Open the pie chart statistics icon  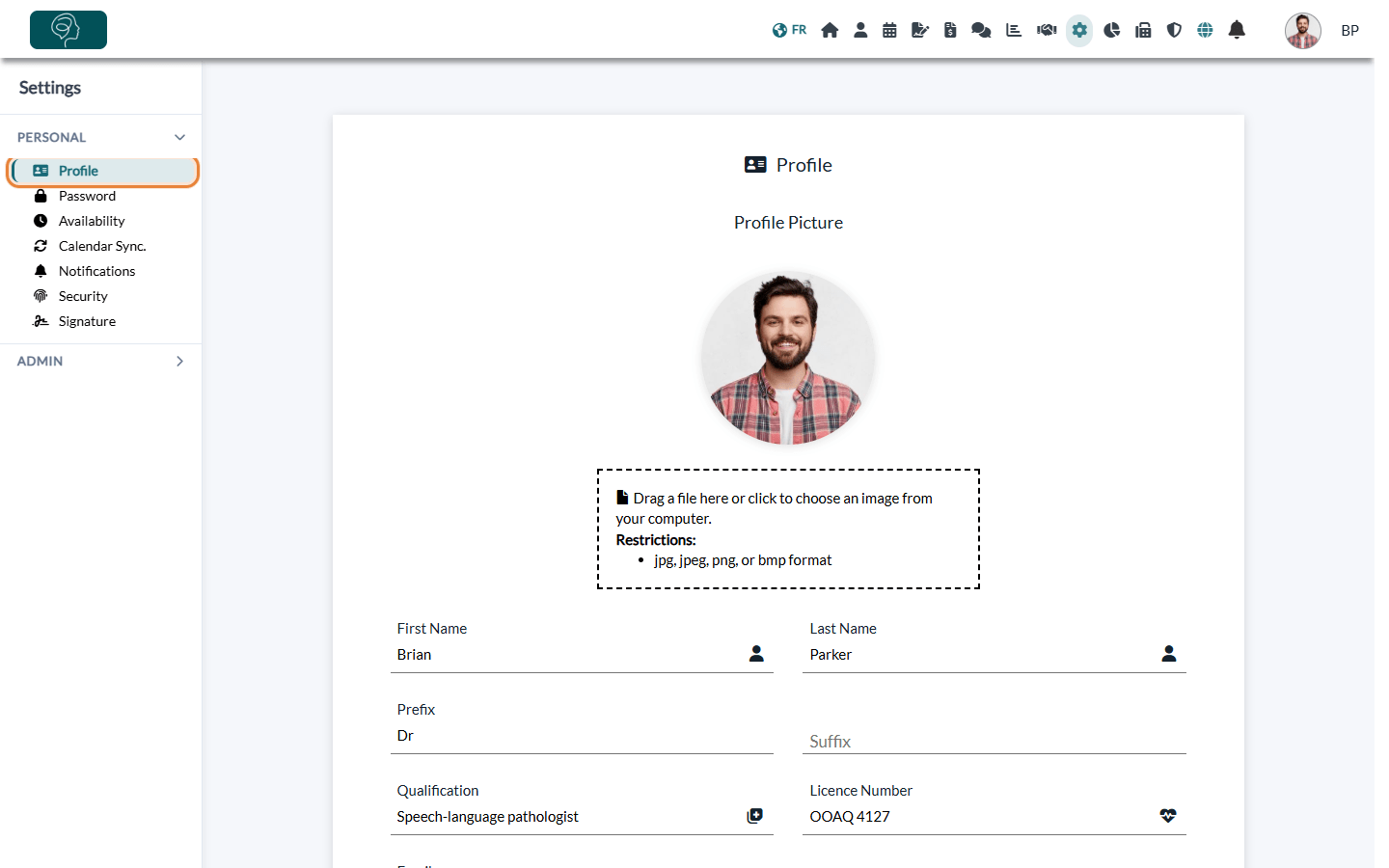tap(1112, 30)
